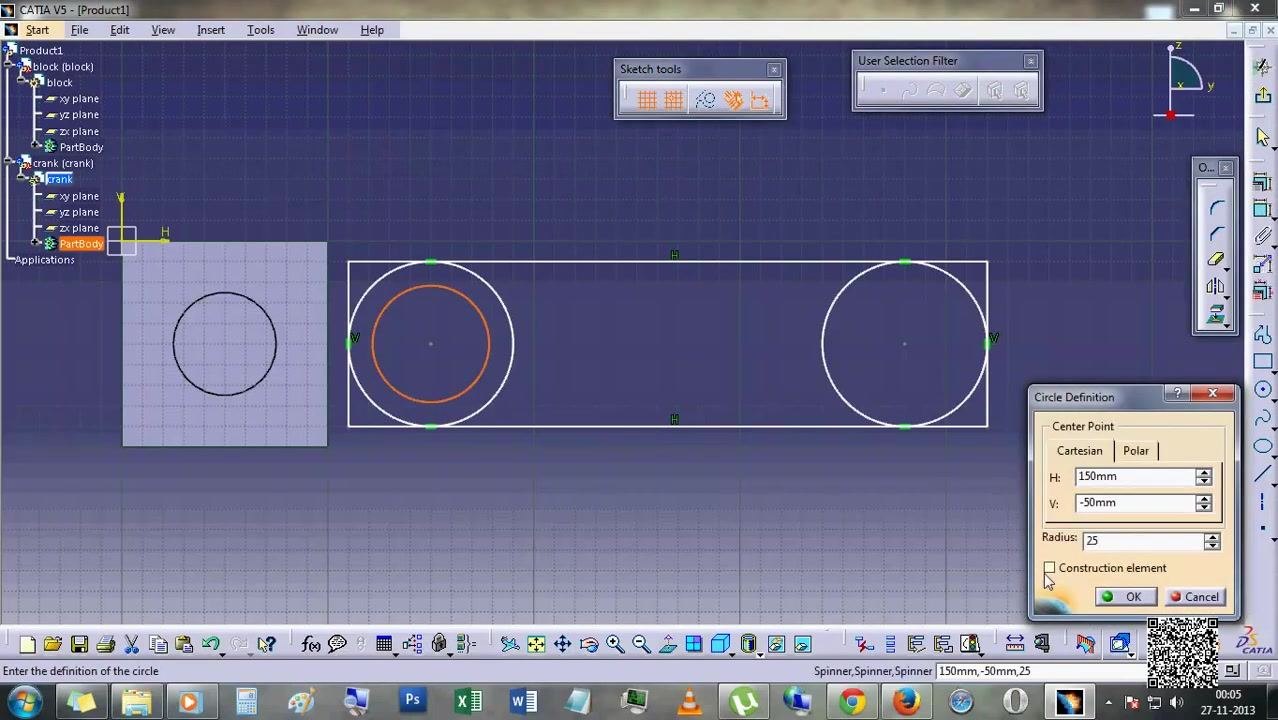Decrease V value with spinner down arrow
Viewport: 1278px width, 720px height.
point(1204,508)
